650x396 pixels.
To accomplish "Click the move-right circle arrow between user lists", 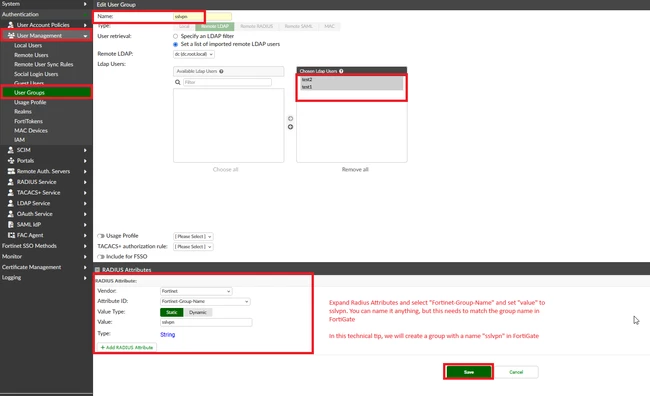I will 290,127.
